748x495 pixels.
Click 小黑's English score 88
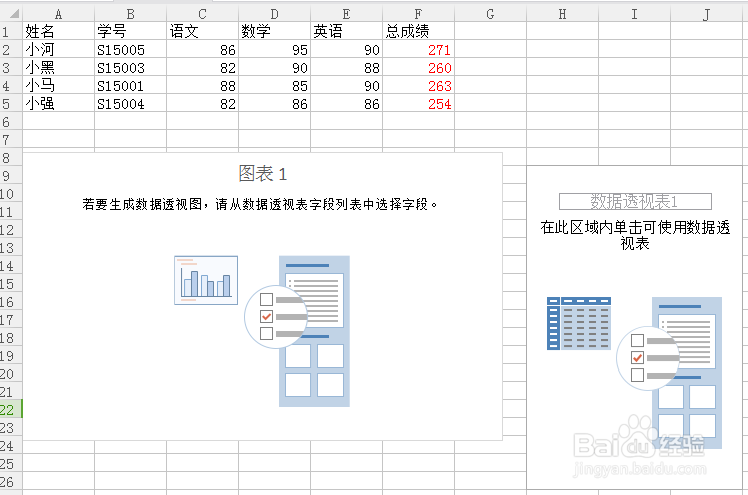pyautogui.click(x=346, y=67)
